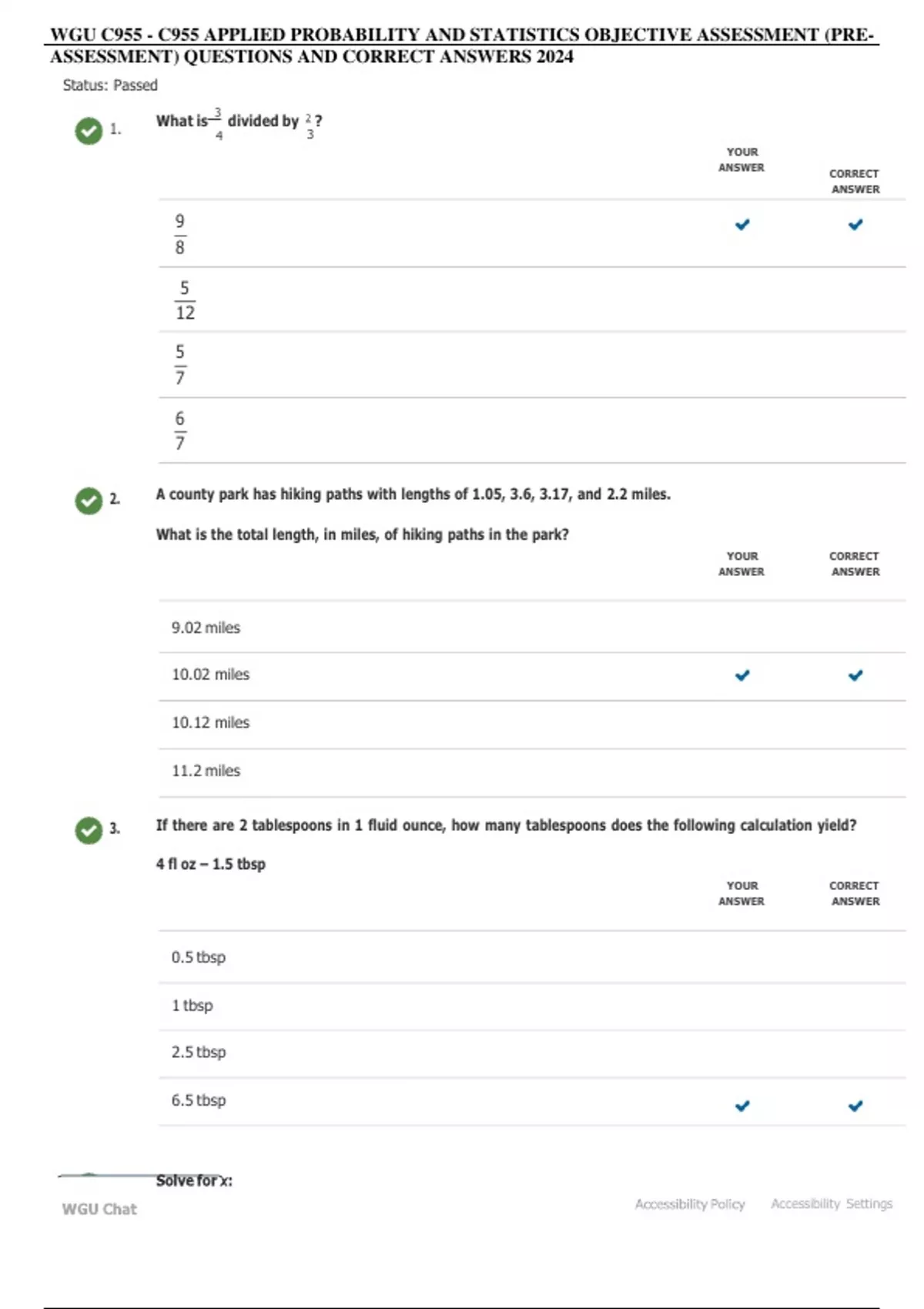Screen dimensions: 924x1309
Task: Click green checkmark icon beside question 2
Action: coord(89,500)
